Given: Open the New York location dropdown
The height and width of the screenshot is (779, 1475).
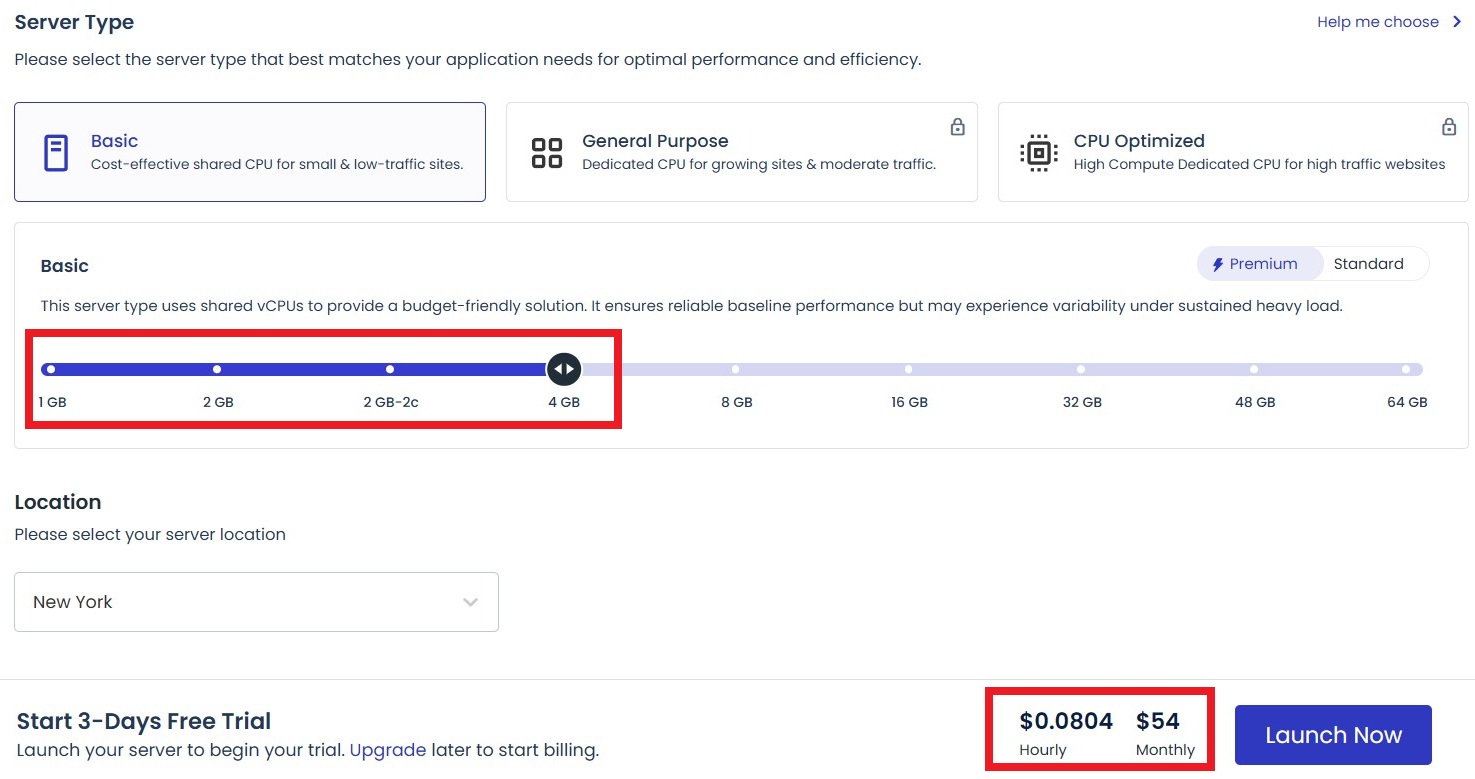Looking at the screenshot, I should 256,601.
